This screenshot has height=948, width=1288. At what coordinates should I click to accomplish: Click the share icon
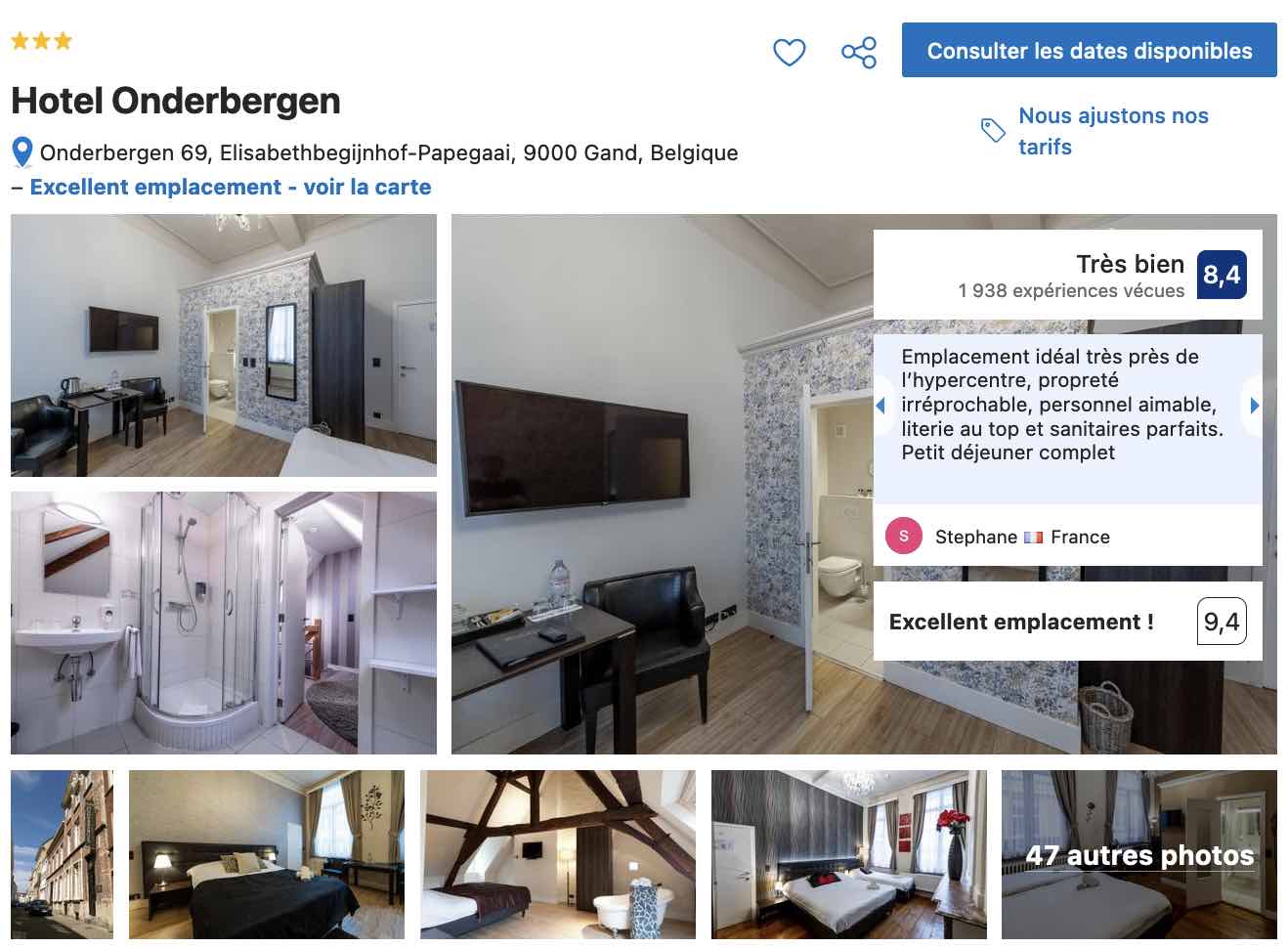[x=859, y=52]
